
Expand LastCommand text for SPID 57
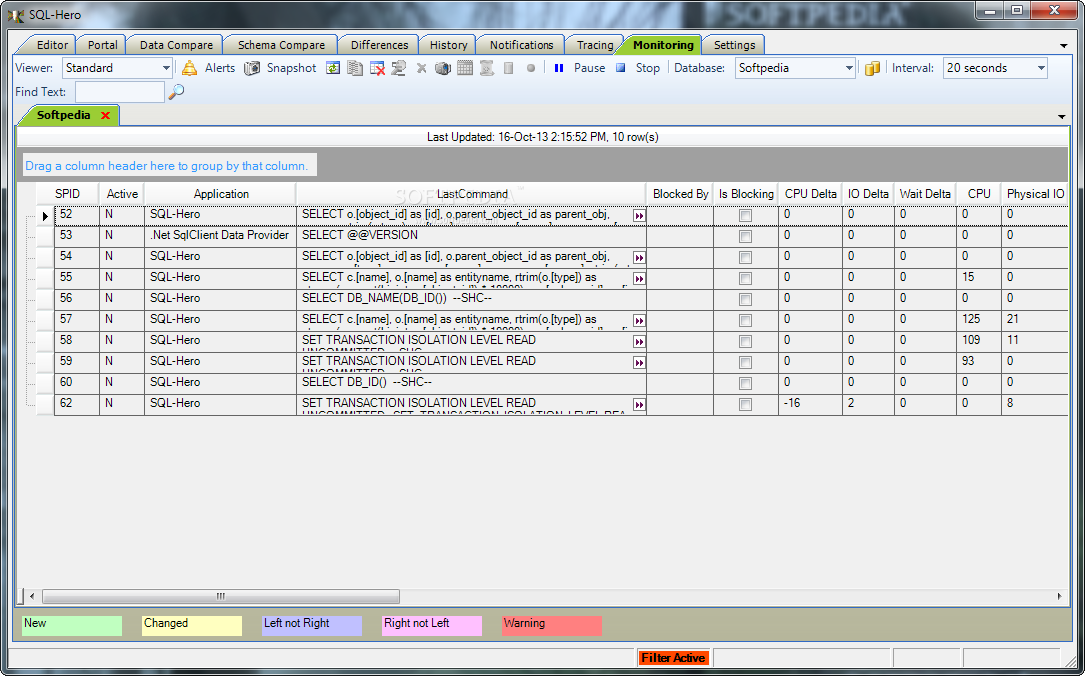click(x=639, y=320)
